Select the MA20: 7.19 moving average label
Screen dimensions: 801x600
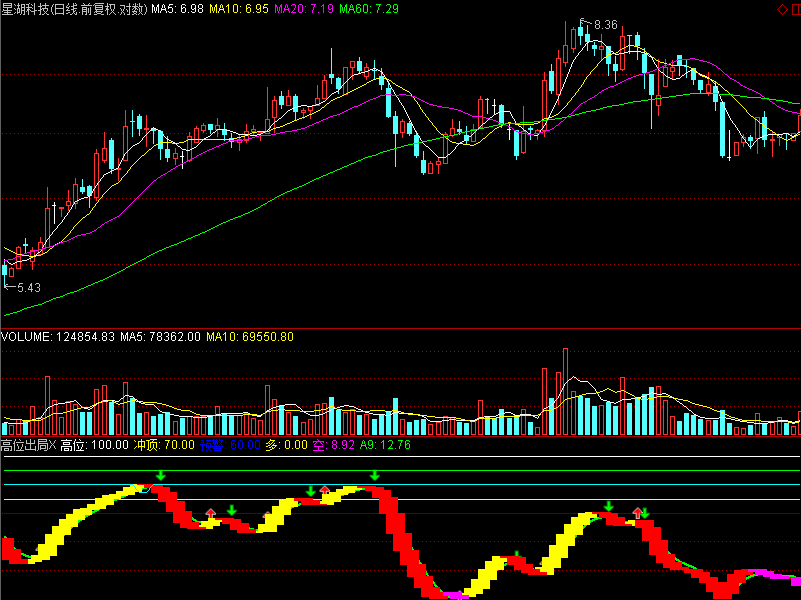tap(304, 9)
